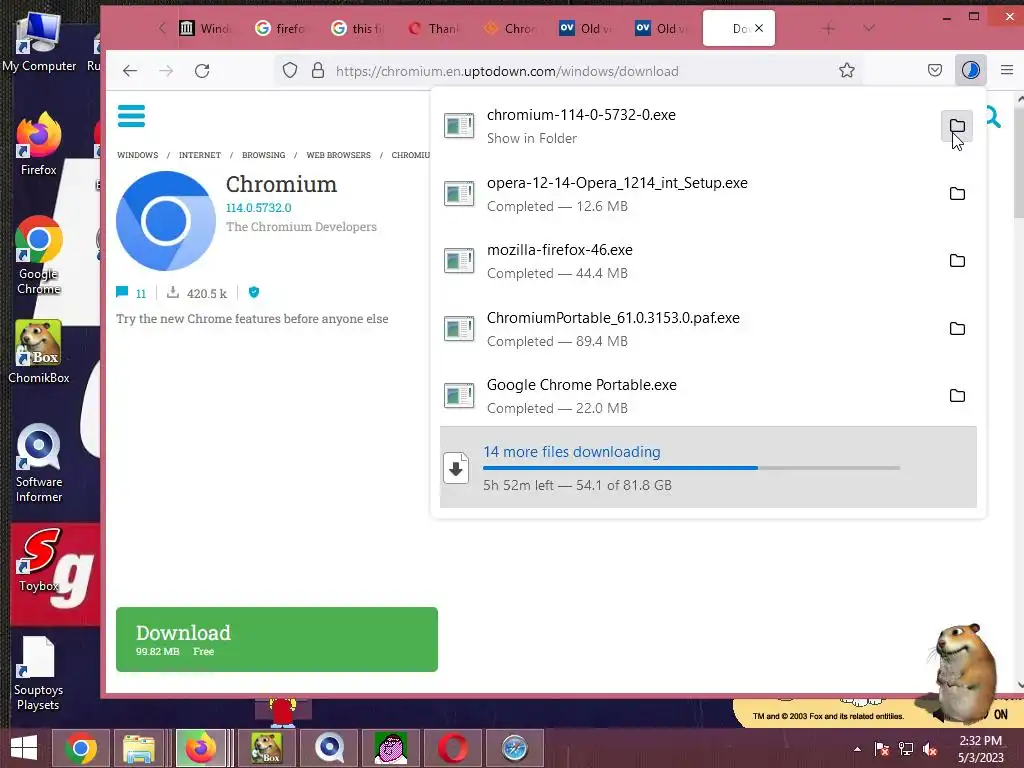This screenshot has width=1024, height=768.
Task: Open the ChromiumPortable_61.0.3153.0.paf.exe entry
Action: click(x=686, y=328)
